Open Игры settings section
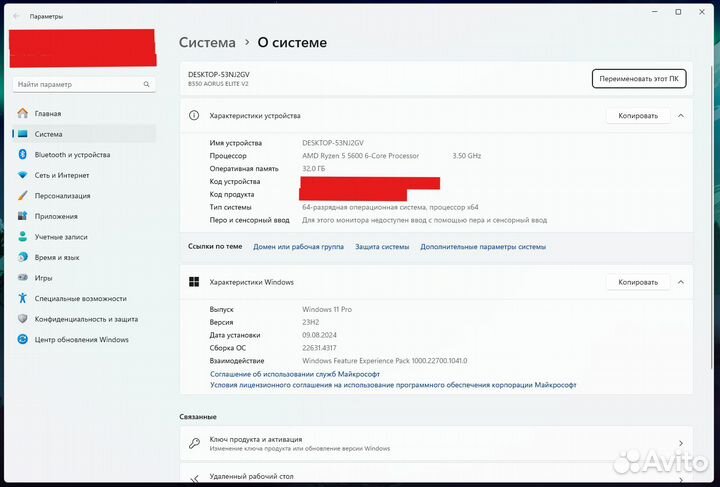 pos(44,278)
